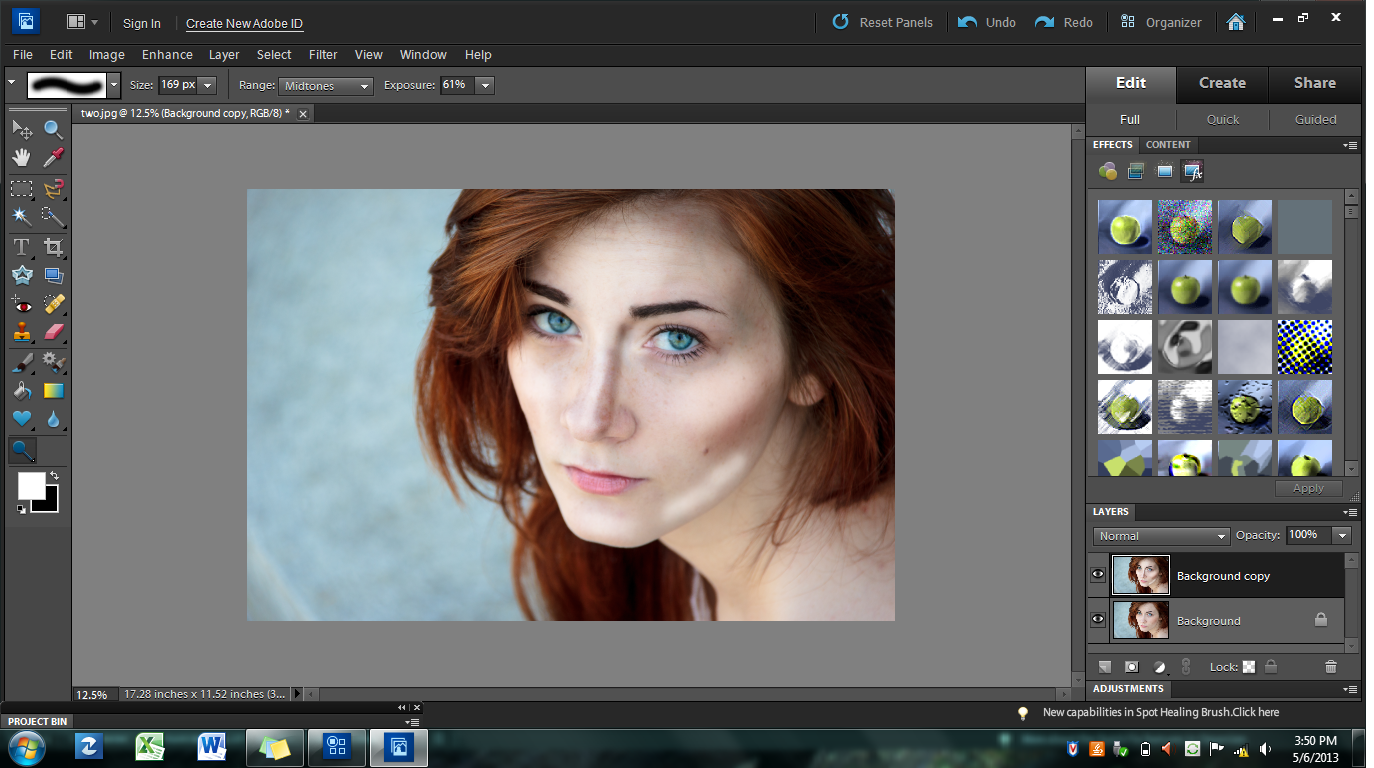Pick the Red Eye Removal tool
The width and height of the screenshot is (1374, 768).
pos(21,304)
